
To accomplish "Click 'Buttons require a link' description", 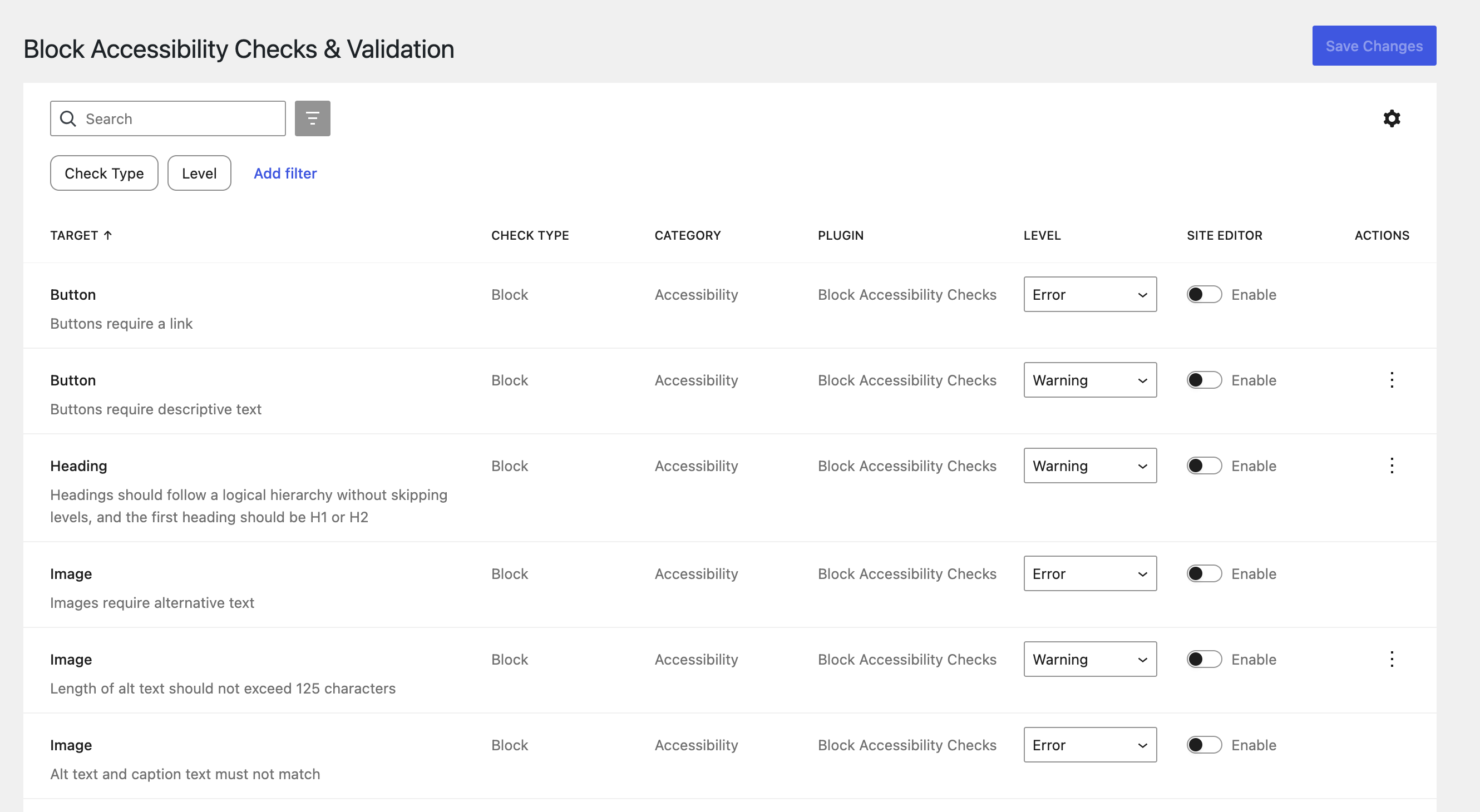I will [x=121, y=323].
